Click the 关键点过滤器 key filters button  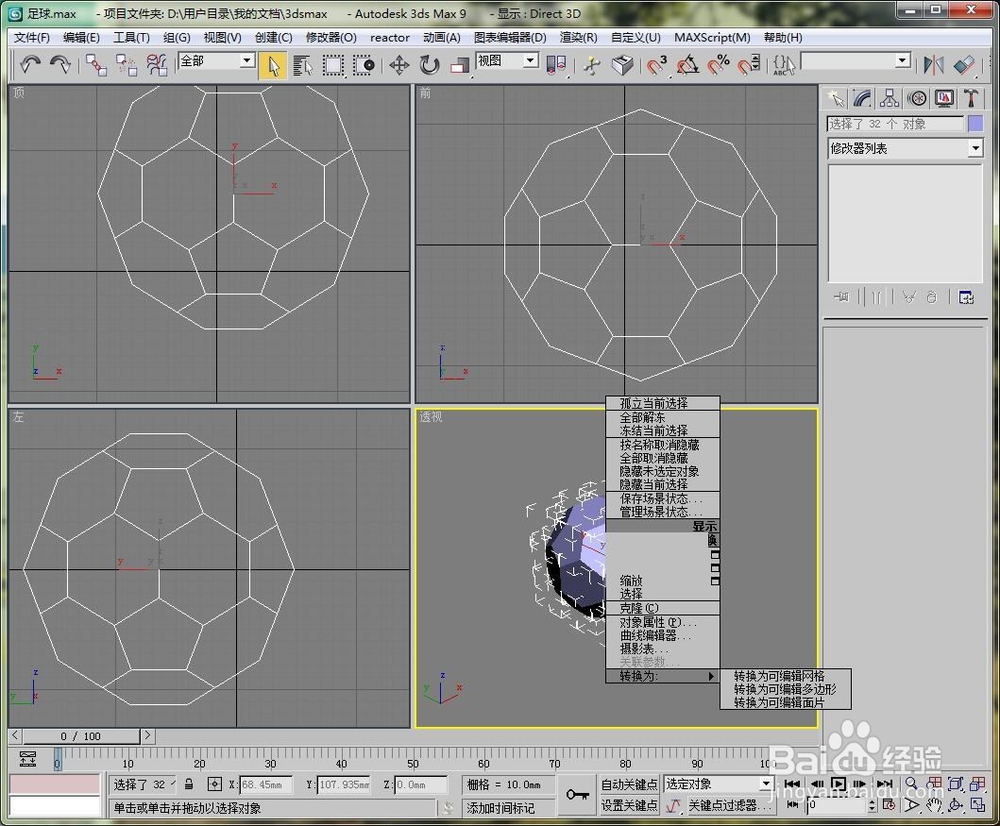[x=729, y=806]
